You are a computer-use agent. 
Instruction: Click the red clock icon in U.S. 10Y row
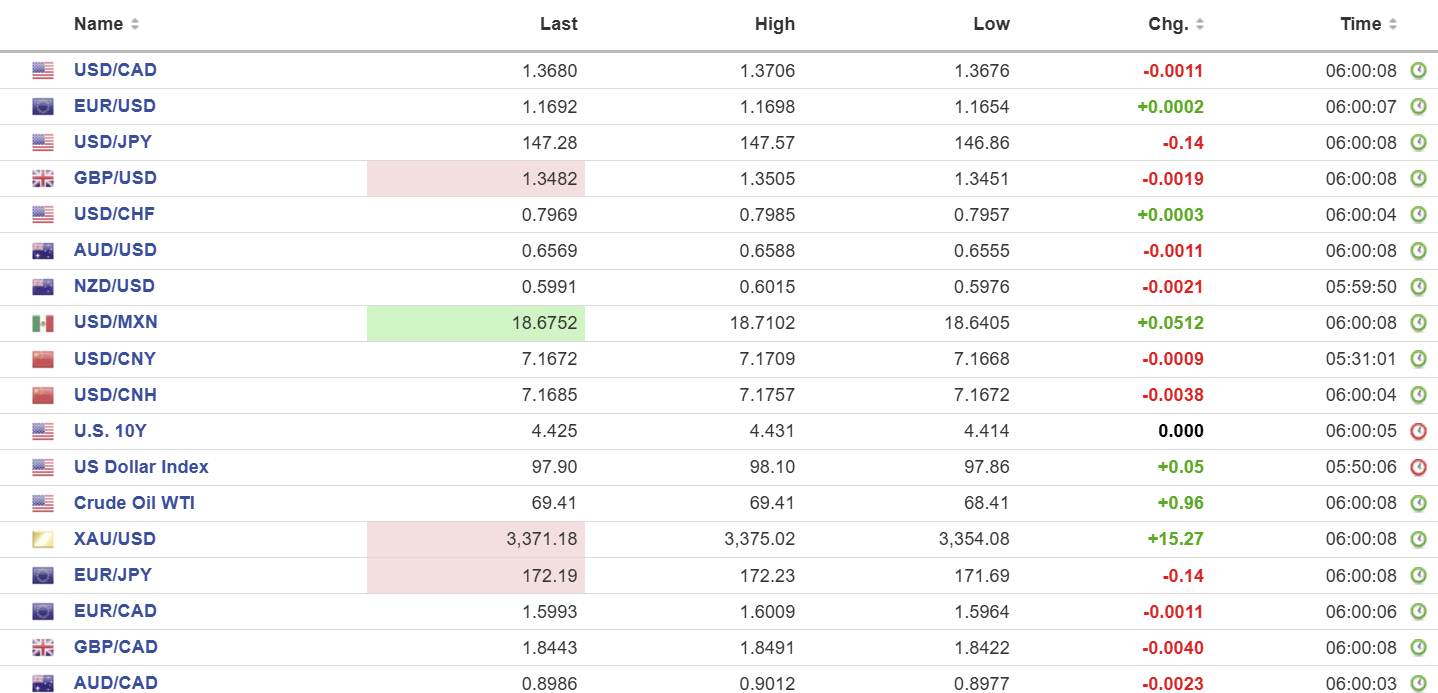pyautogui.click(x=1418, y=431)
